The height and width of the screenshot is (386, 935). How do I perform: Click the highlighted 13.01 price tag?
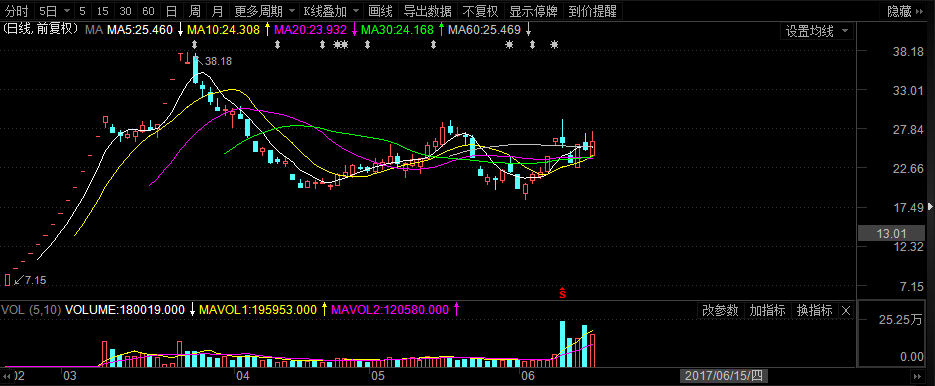point(891,234)
